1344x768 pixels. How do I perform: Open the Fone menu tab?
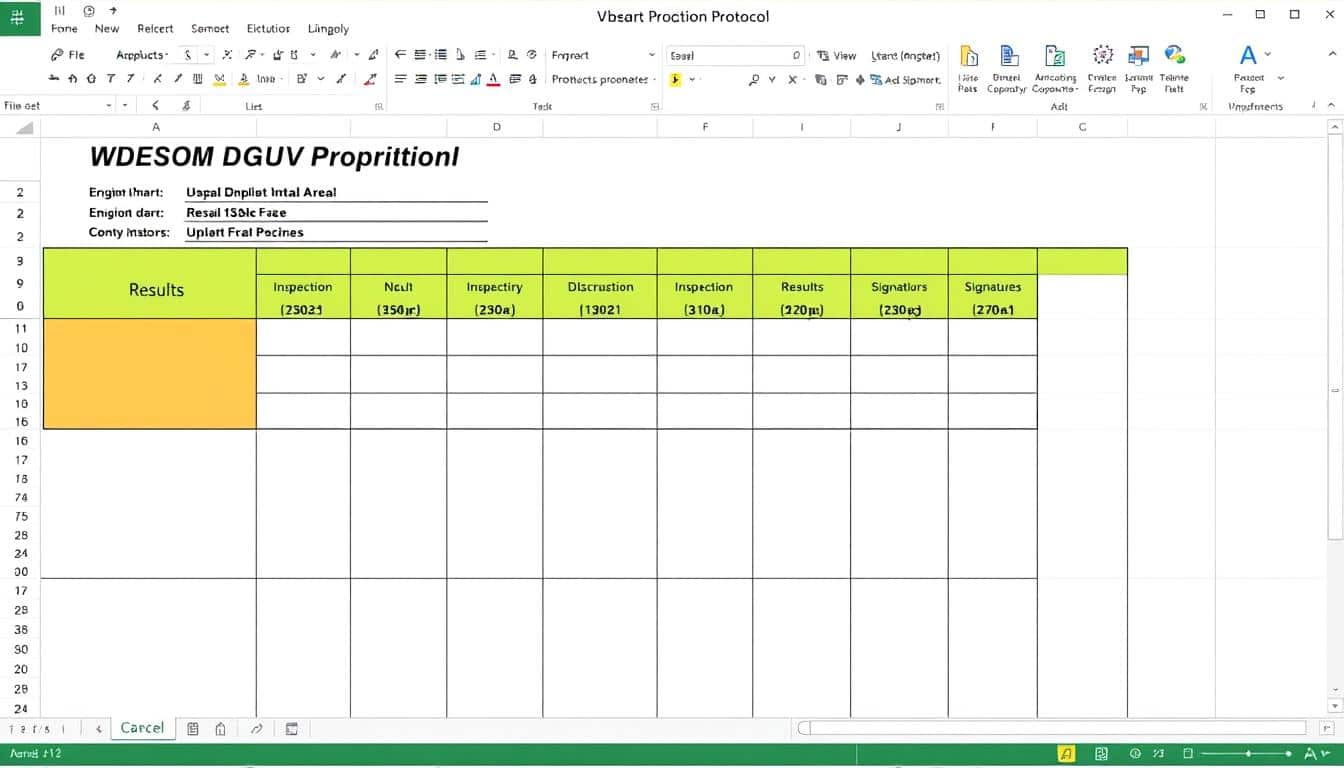(x=64, y=29)
